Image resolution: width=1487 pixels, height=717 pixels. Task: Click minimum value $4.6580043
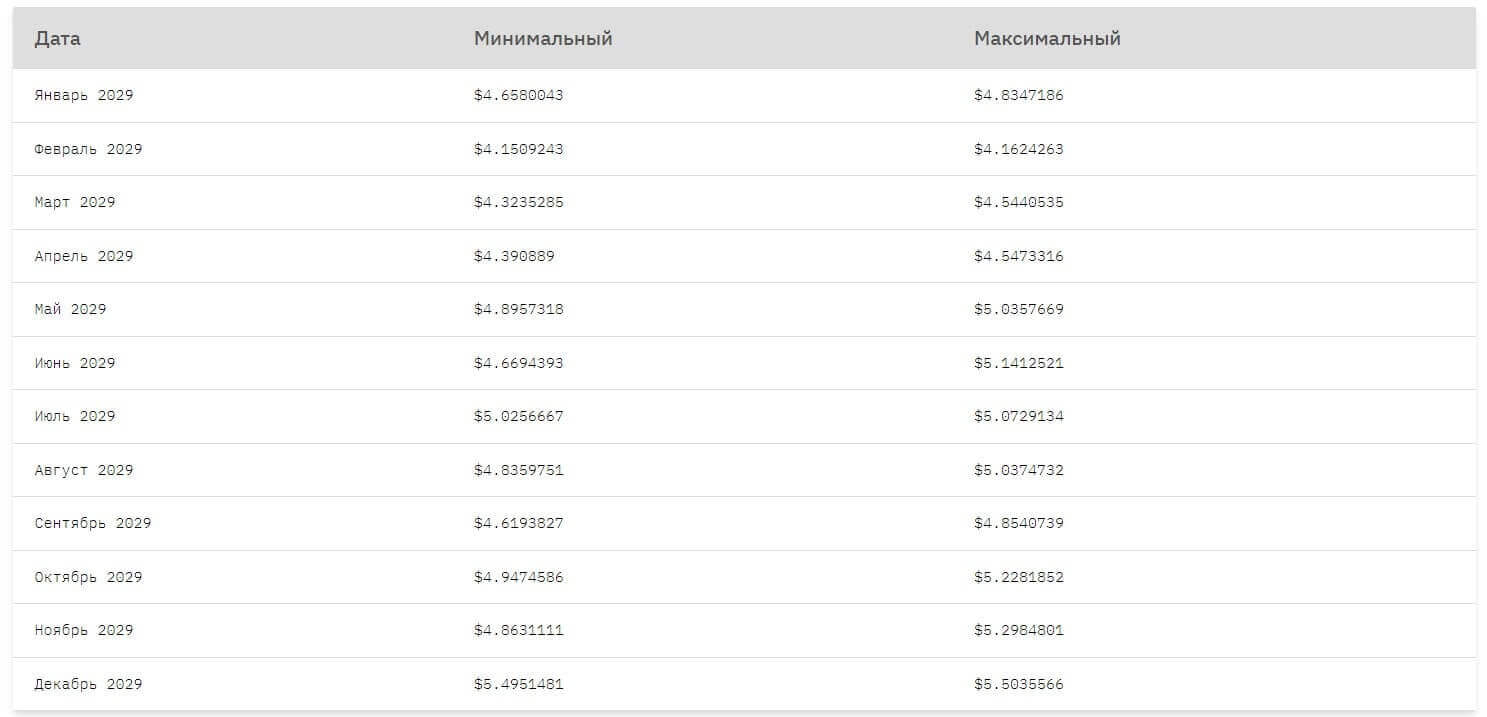coord(518,96)
